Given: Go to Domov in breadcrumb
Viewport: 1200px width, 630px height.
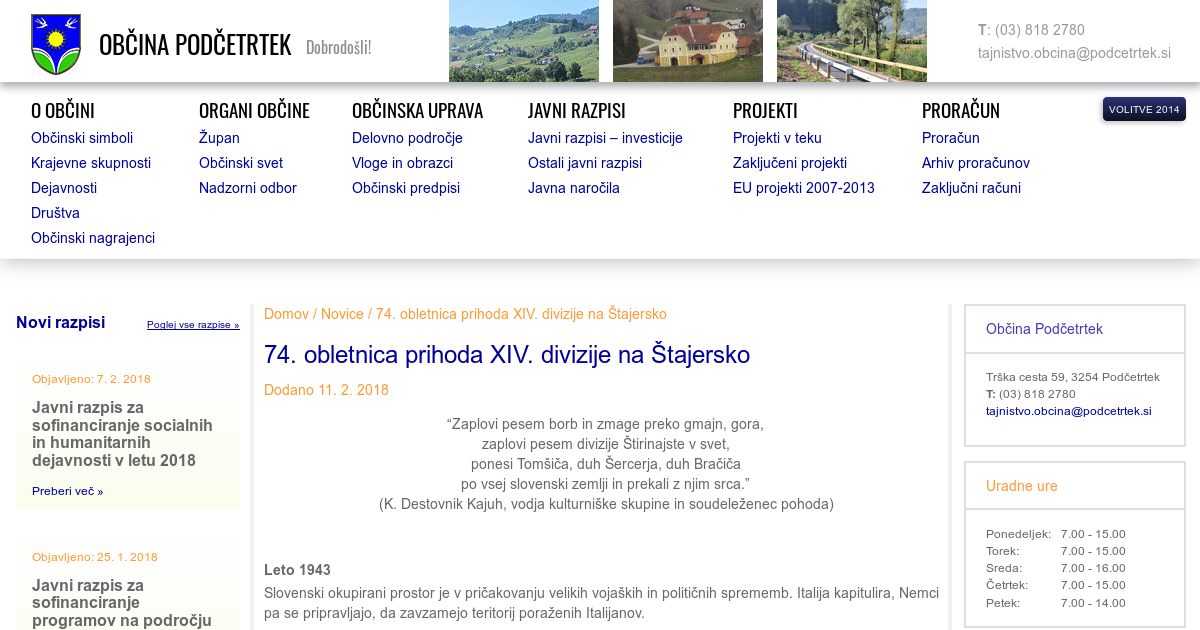Looking at the screenshot, I should pyautogui.click(x=286, y=314).
